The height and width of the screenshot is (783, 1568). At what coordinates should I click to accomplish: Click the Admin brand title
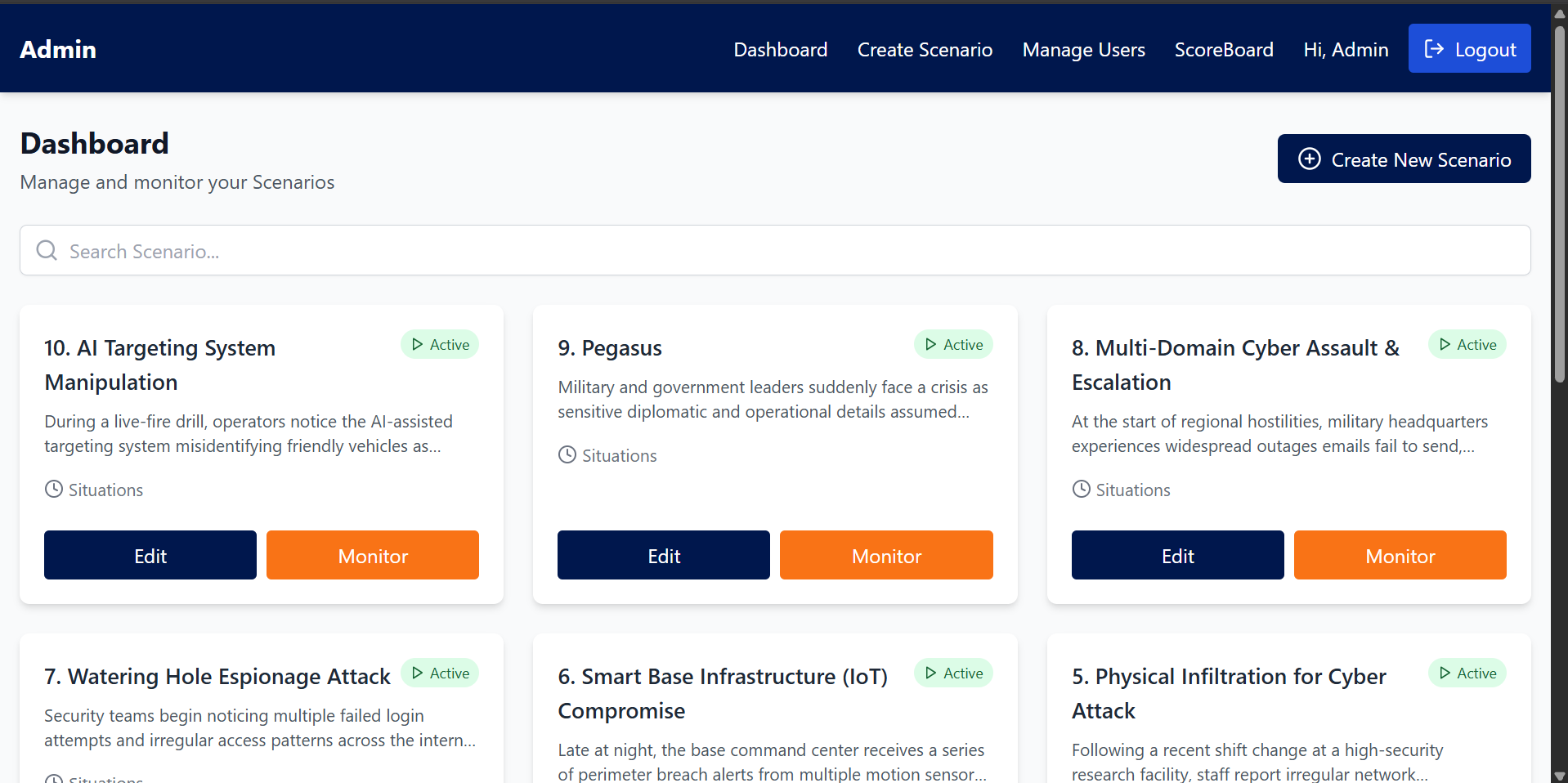click(58, 49)
